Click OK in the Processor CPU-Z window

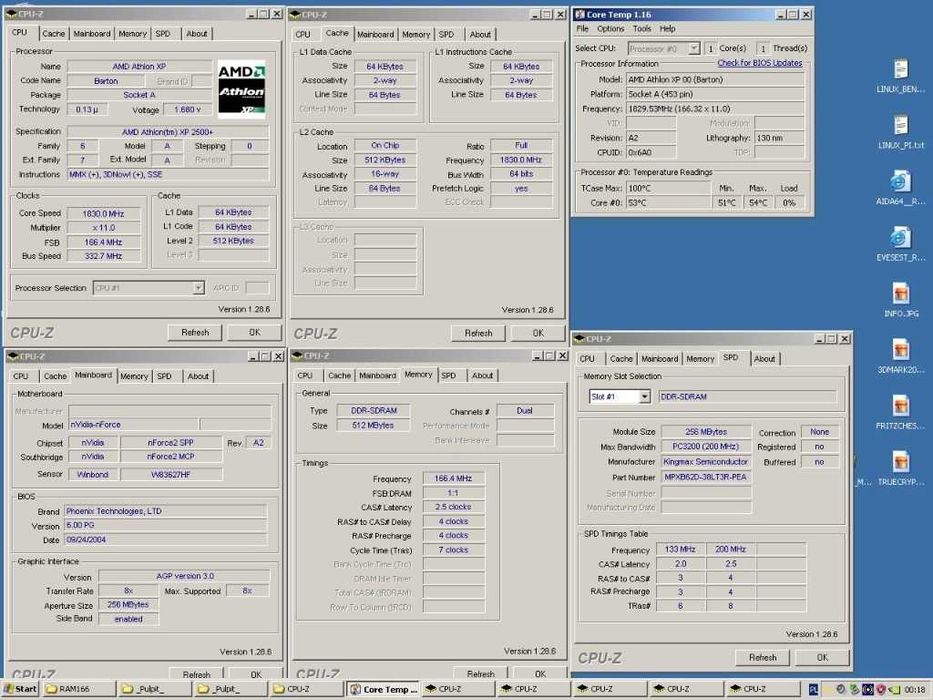pyautogui.click(x=255, y=332)
